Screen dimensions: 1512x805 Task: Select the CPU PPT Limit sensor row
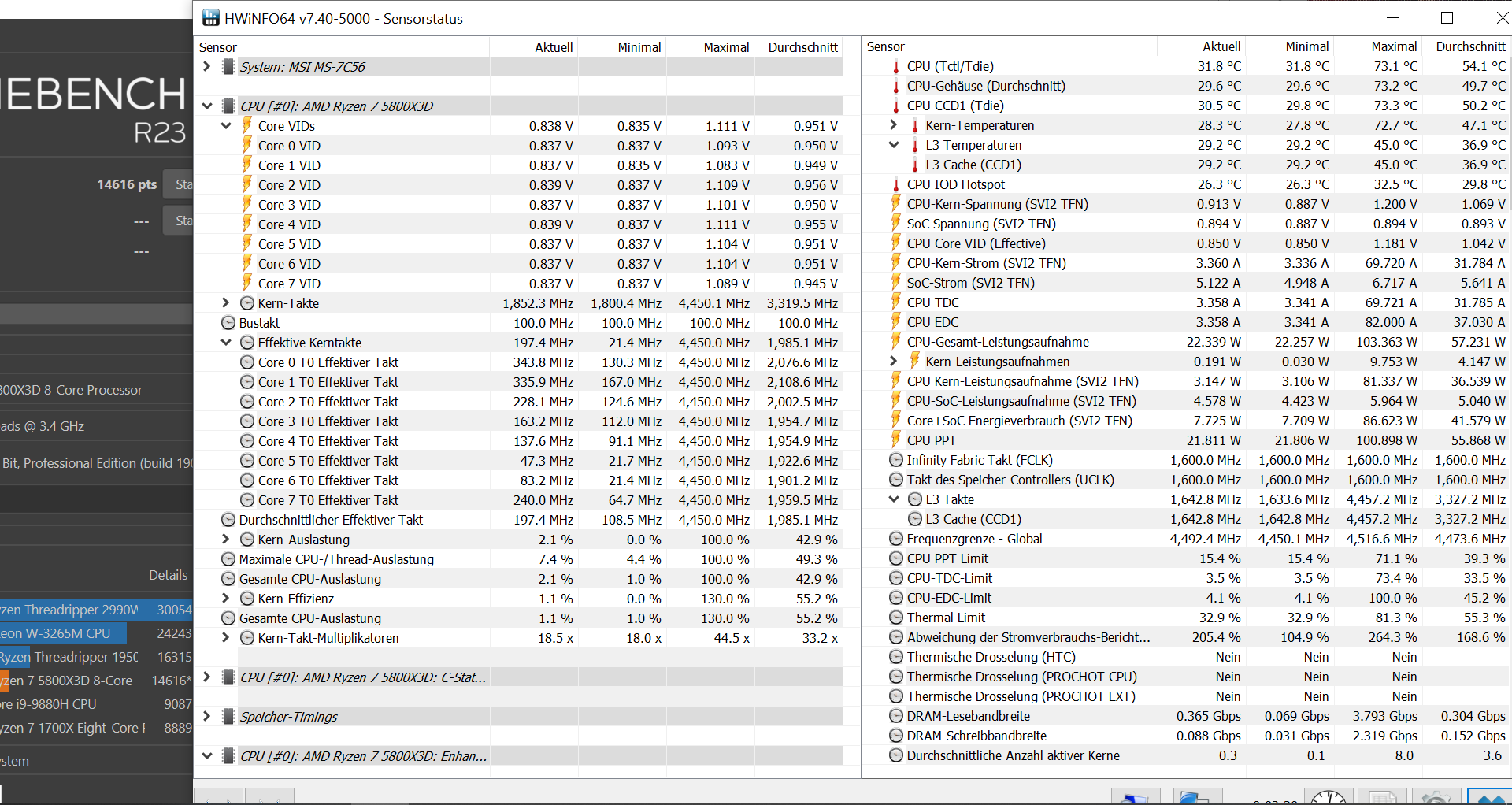[1187, 558]
